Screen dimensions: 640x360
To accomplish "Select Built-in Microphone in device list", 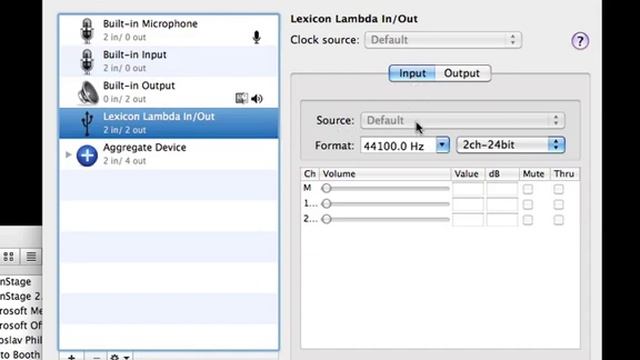I will [169, 31].
